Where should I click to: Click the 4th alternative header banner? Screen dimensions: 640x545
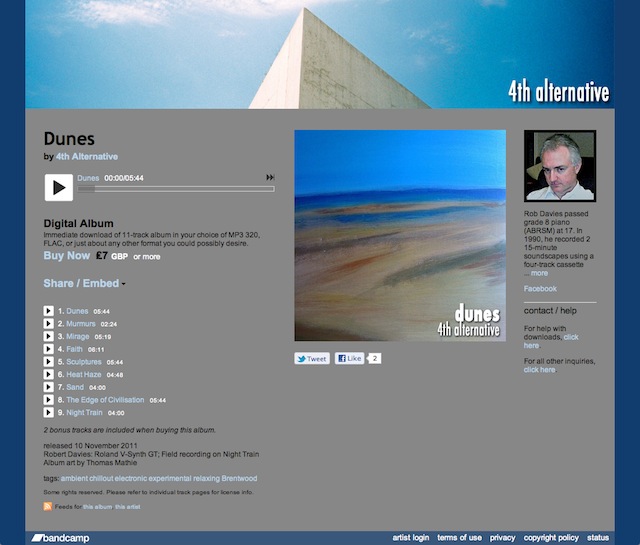click(320, 54)
